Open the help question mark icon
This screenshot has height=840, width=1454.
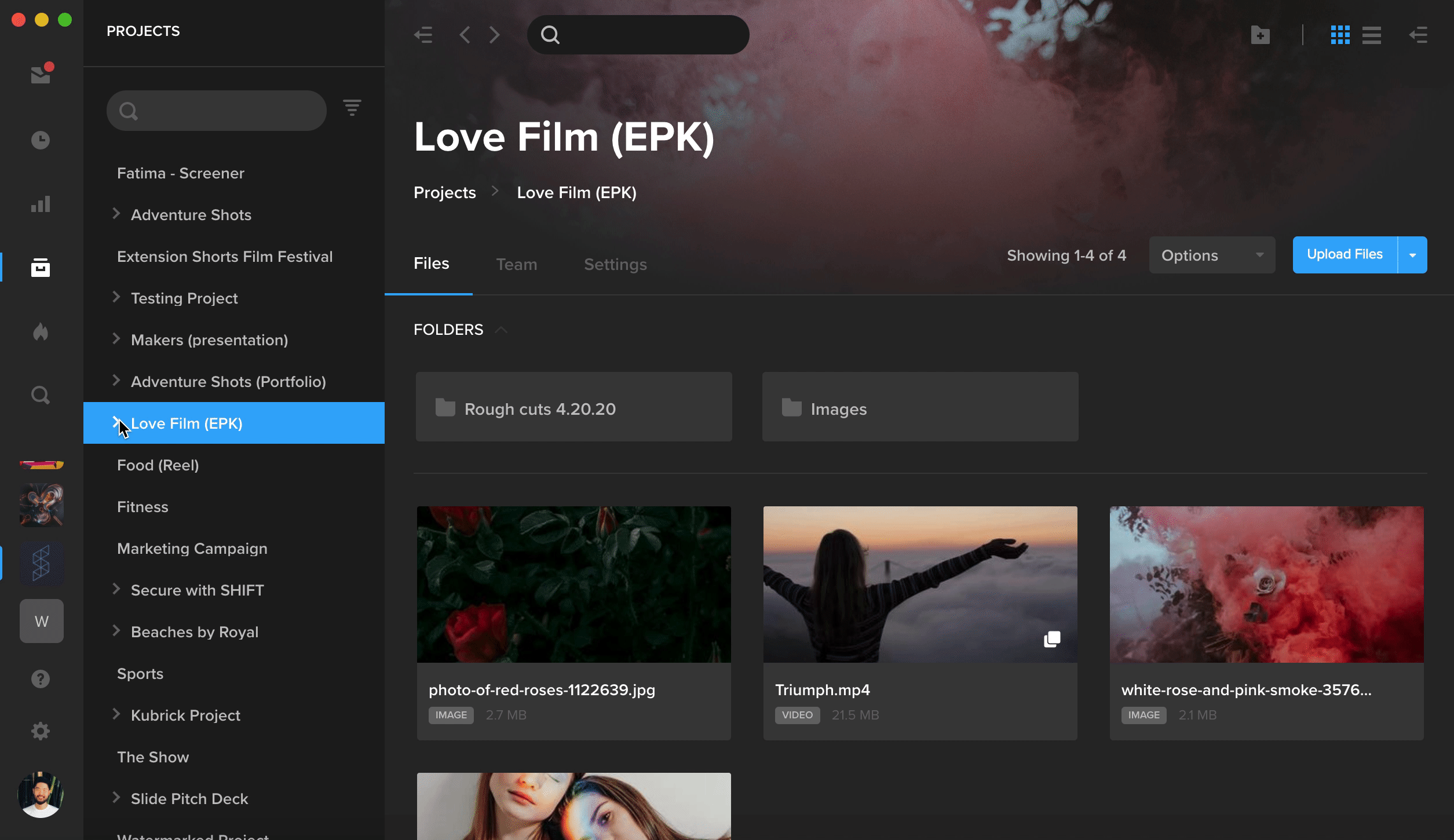click(x=41, y=679)
